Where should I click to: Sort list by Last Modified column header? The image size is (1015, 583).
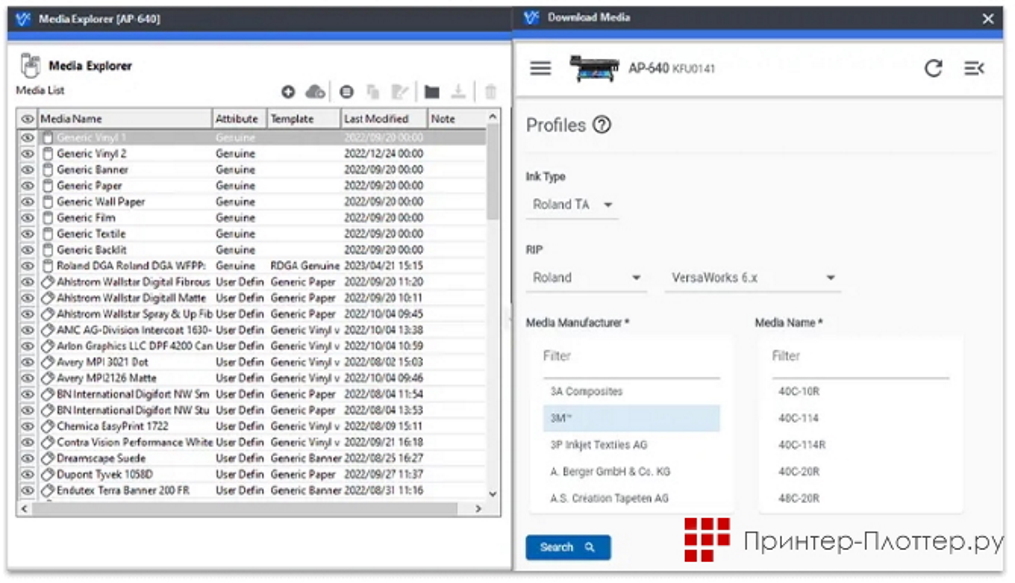tap(384, 118)
